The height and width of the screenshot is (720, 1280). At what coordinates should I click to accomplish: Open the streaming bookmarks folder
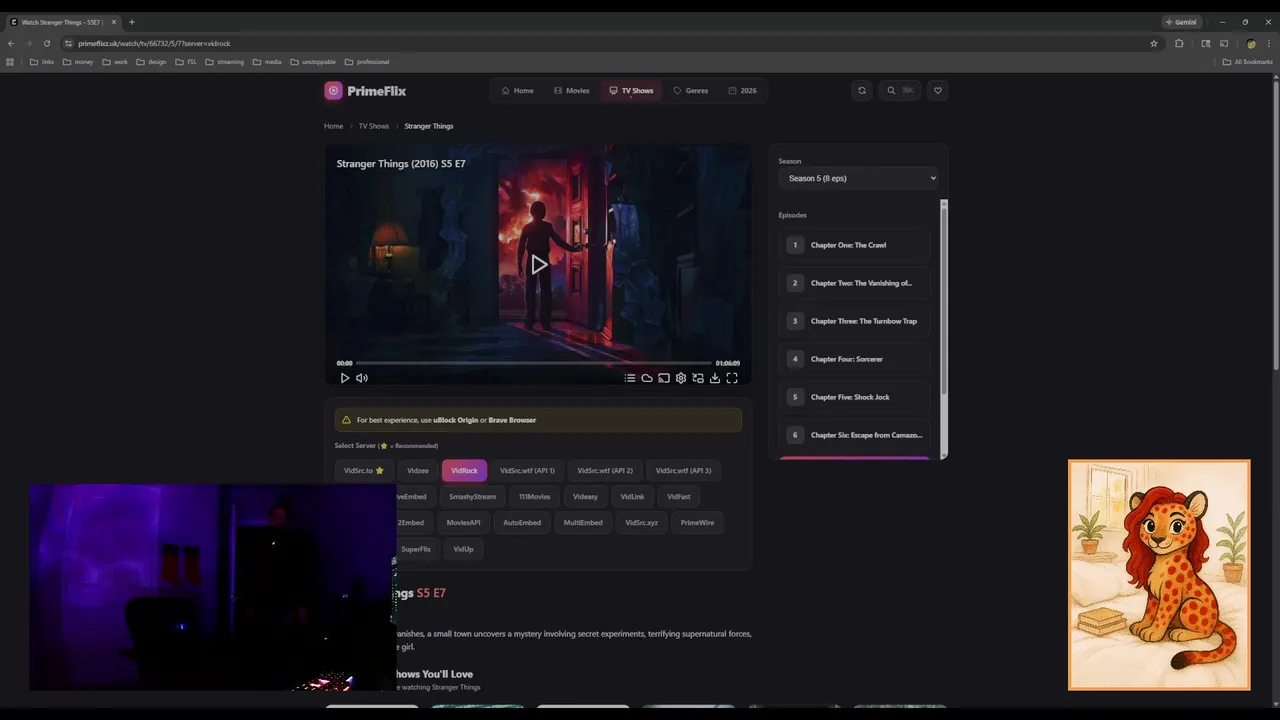[x=224, y=62]
